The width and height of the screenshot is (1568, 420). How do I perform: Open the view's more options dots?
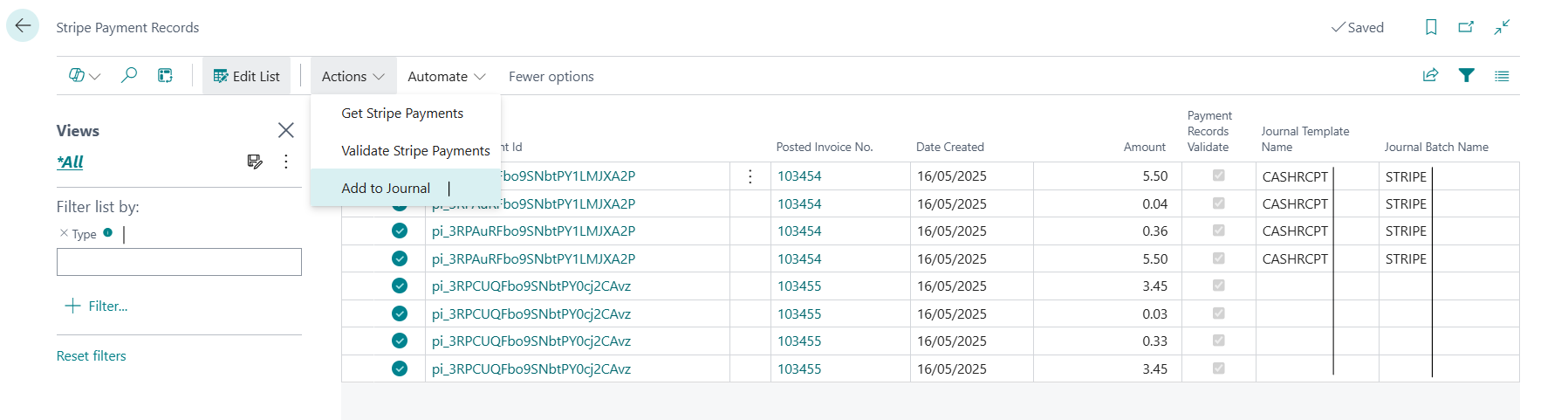[x=286, y=162]
